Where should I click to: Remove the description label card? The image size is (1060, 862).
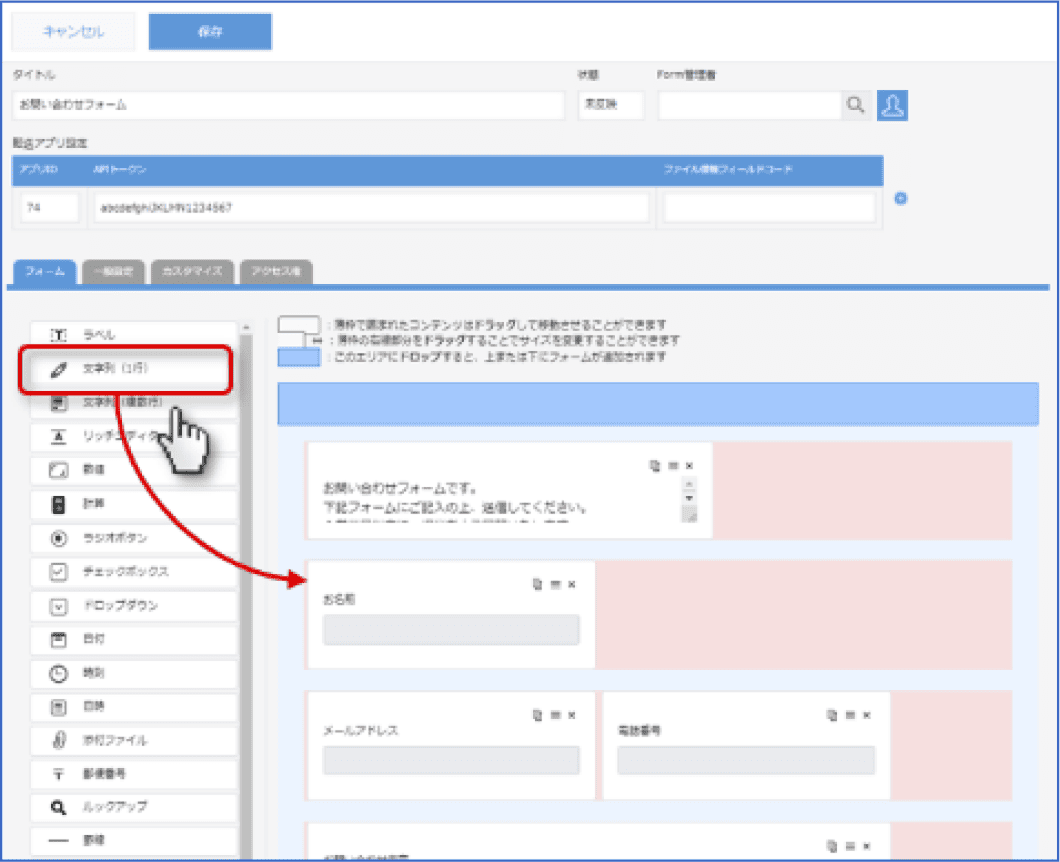[690, 466]
